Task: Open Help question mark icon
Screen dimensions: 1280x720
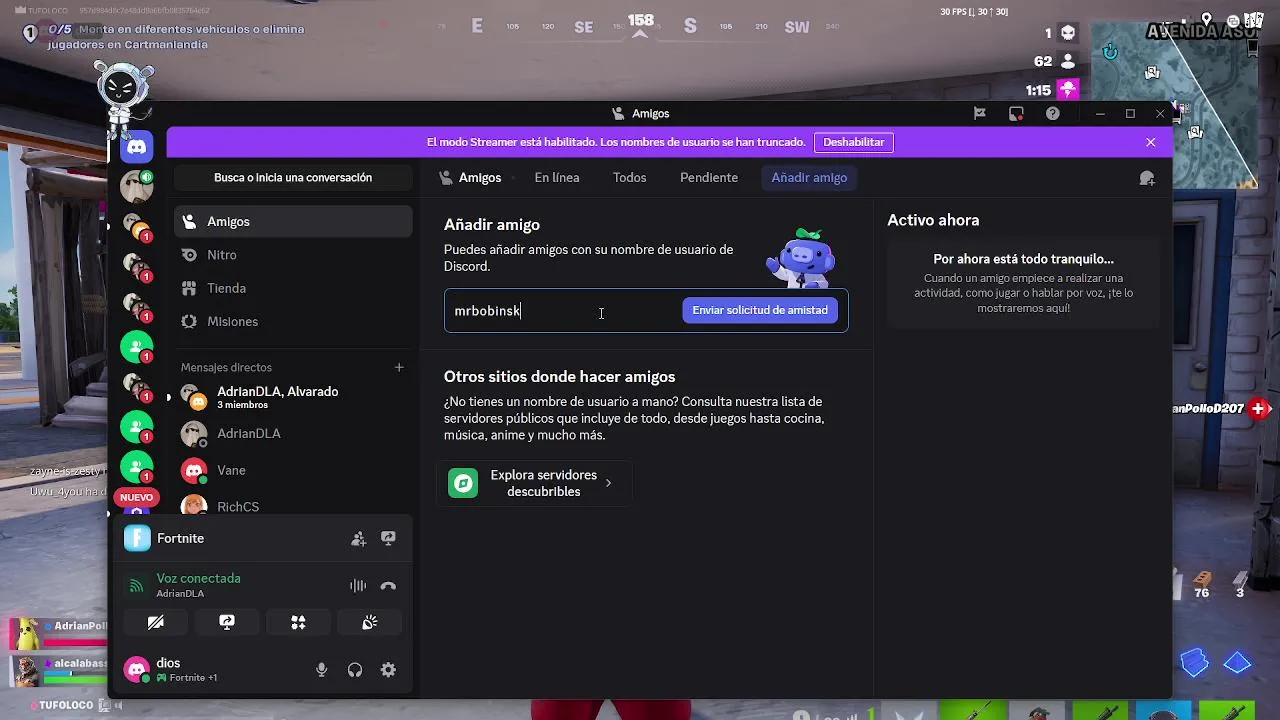Action: (1053, 114)
